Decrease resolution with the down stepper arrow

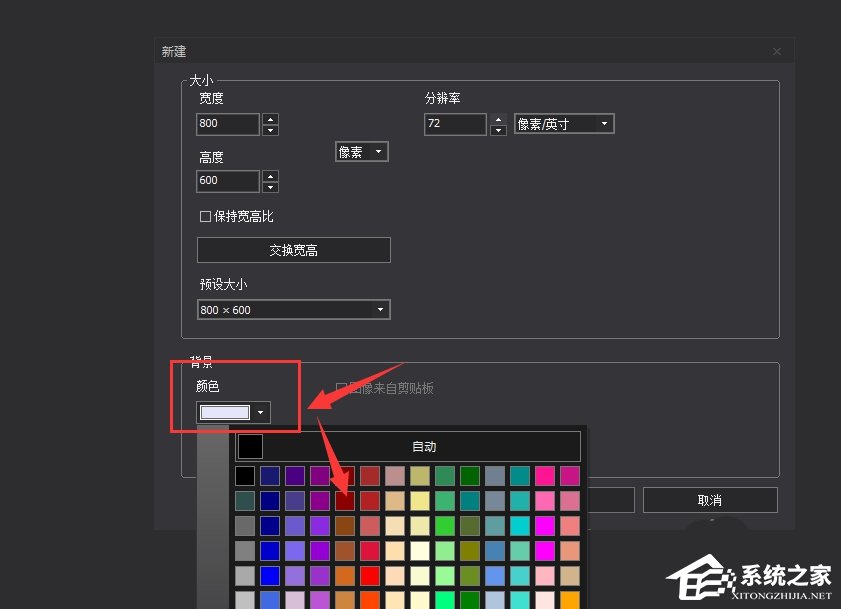point(498,130)
